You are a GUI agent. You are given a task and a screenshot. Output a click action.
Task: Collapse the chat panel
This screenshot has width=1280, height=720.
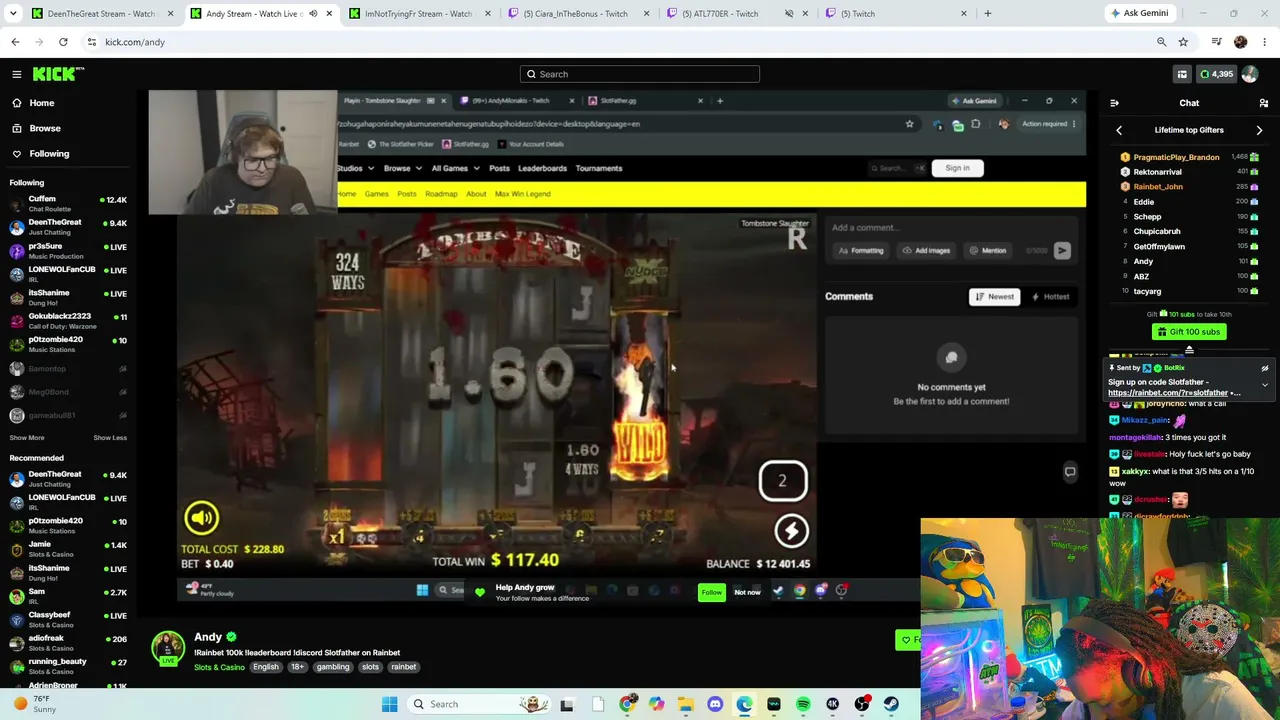(x=1115, y=103)
